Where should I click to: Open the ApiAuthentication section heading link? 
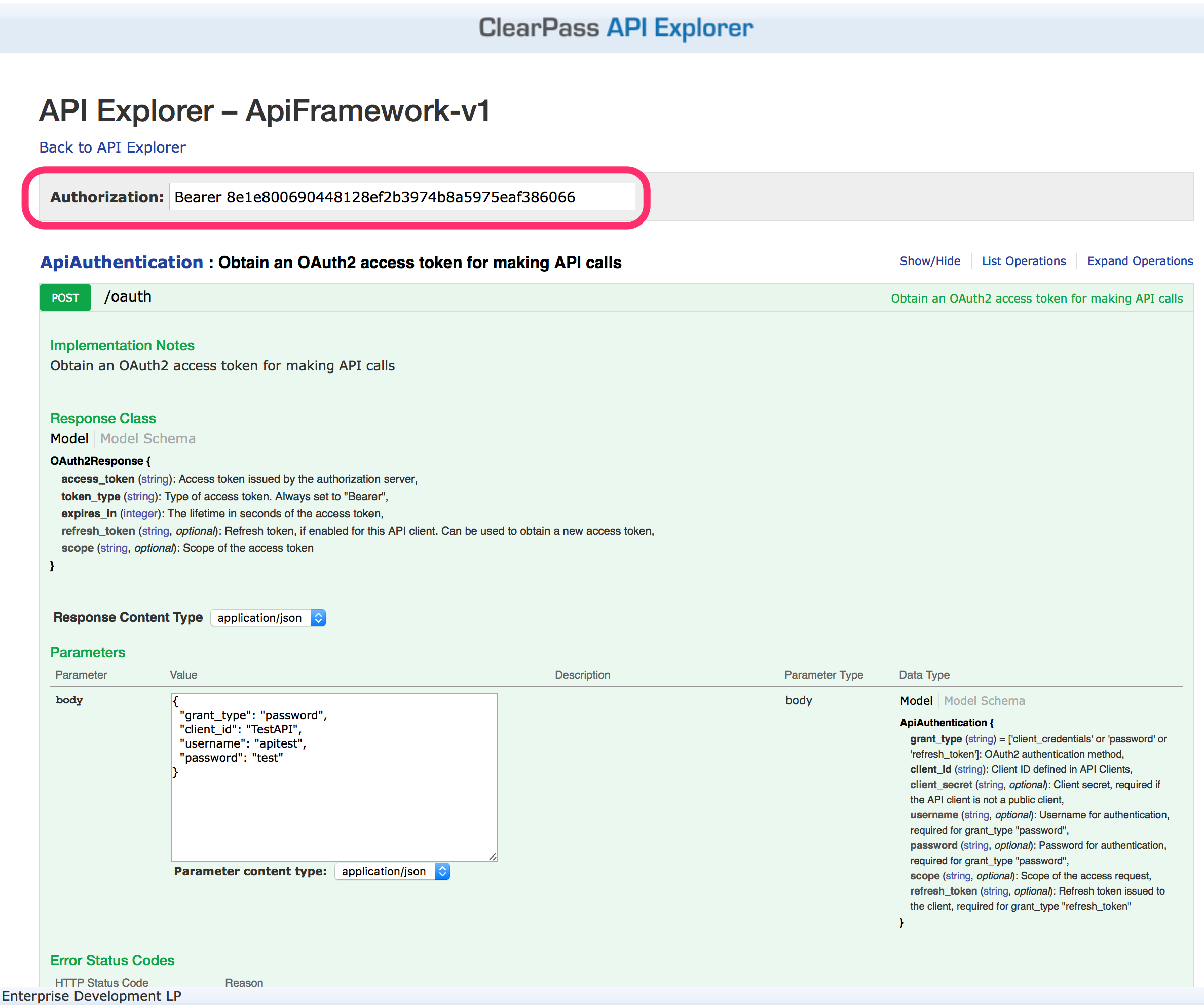[122, 262]
